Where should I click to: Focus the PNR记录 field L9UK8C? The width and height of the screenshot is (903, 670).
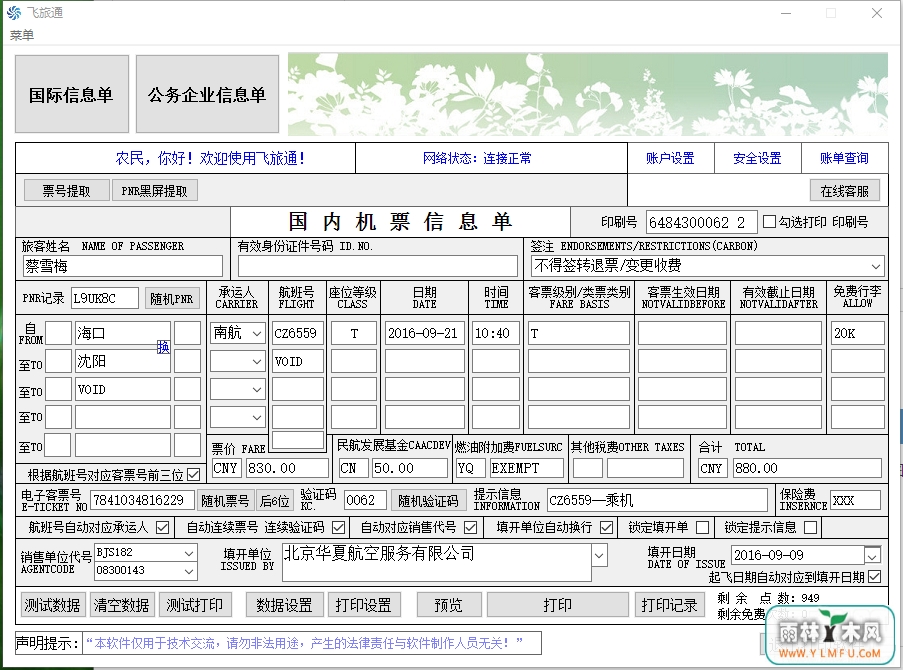click(x=105, y=298)
